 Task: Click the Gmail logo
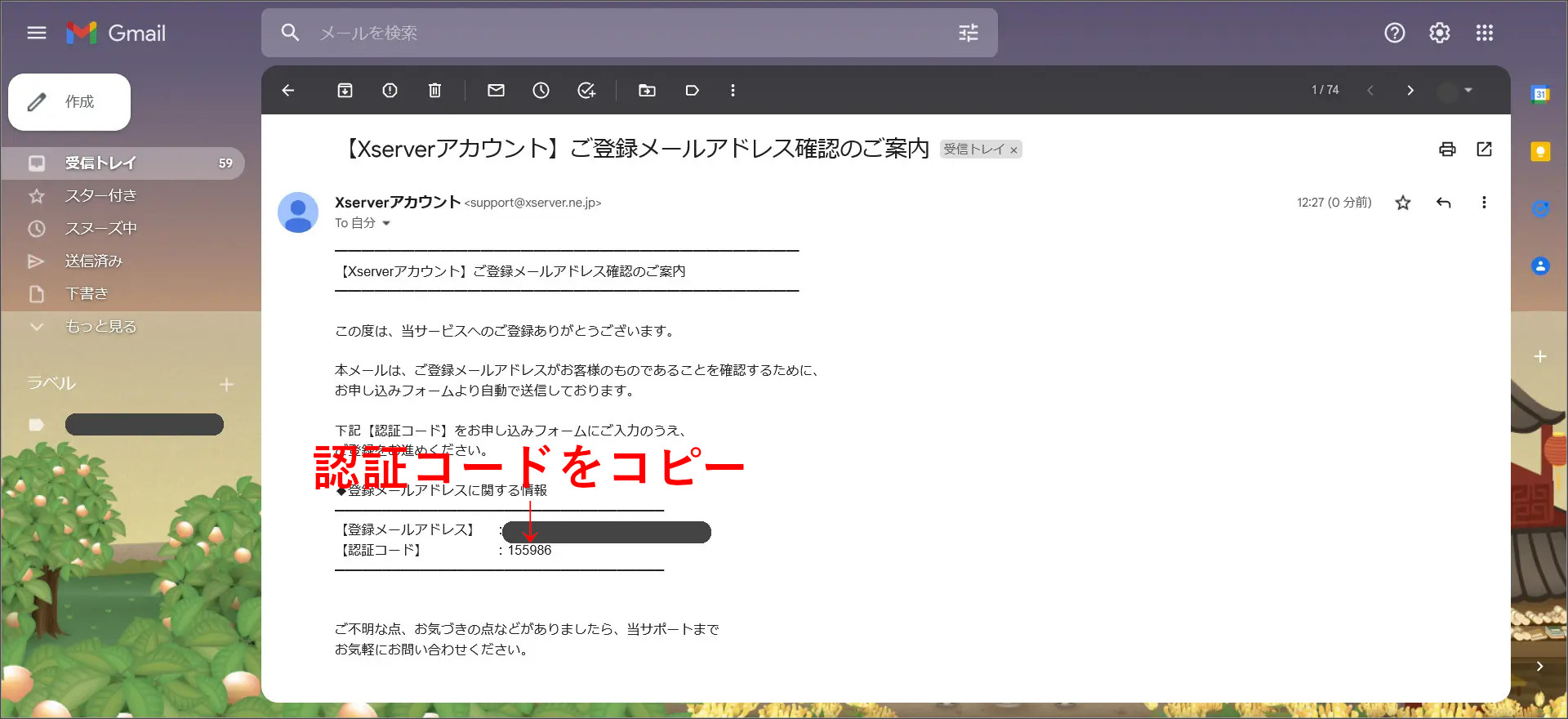click(116, 33)
